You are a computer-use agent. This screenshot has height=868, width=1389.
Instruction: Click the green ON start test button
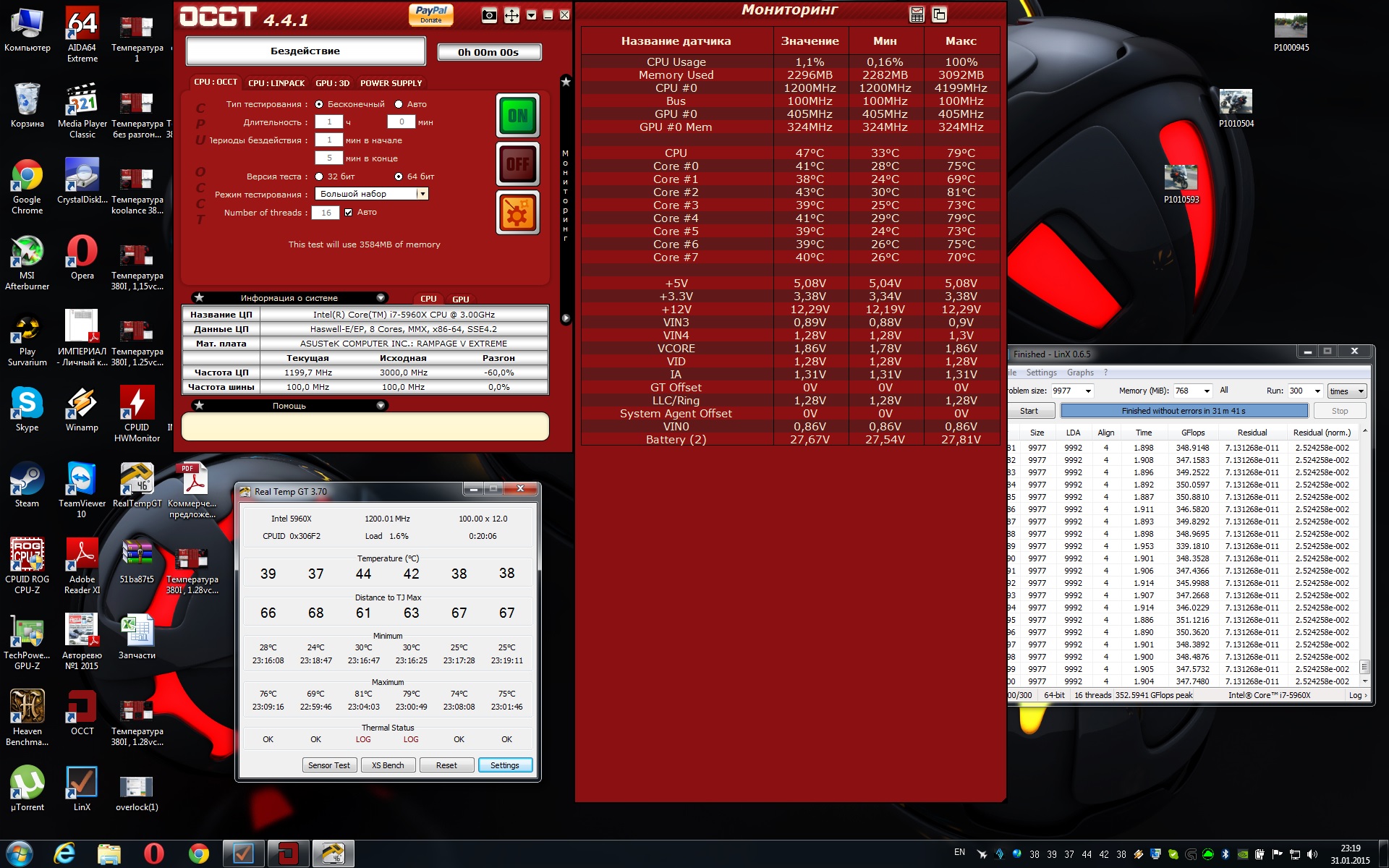click(517, 116)
